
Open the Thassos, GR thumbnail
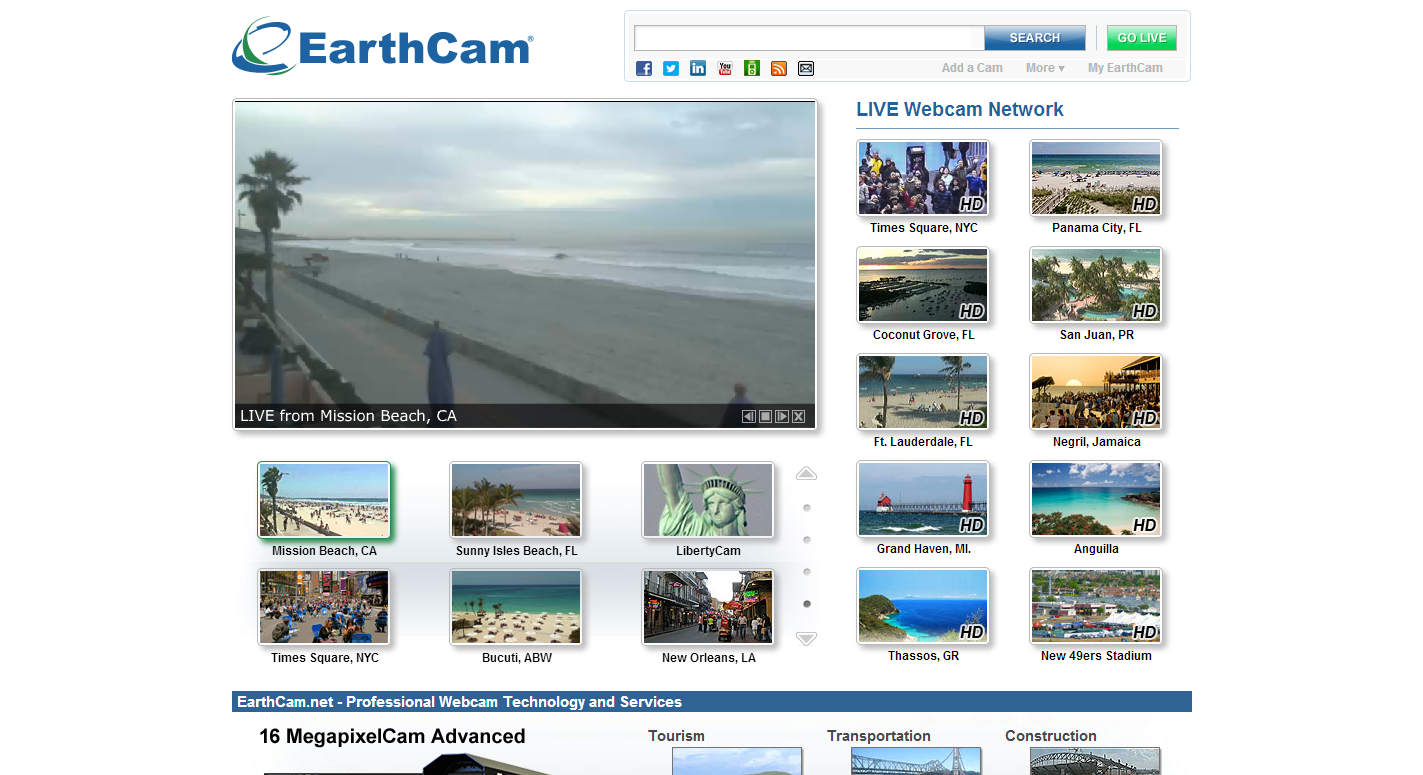923,606
